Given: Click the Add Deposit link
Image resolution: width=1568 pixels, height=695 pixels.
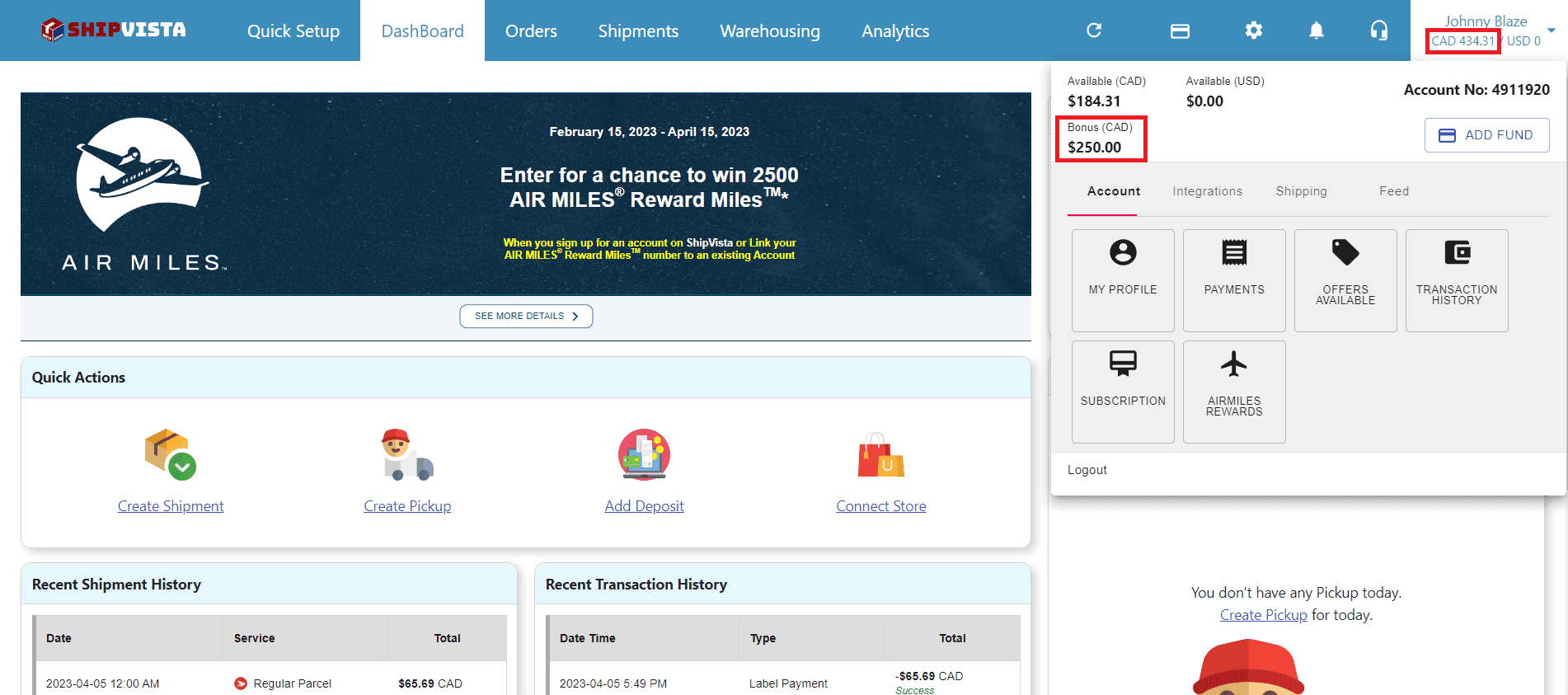Looking at the screenshot, I should click(644, 506).
